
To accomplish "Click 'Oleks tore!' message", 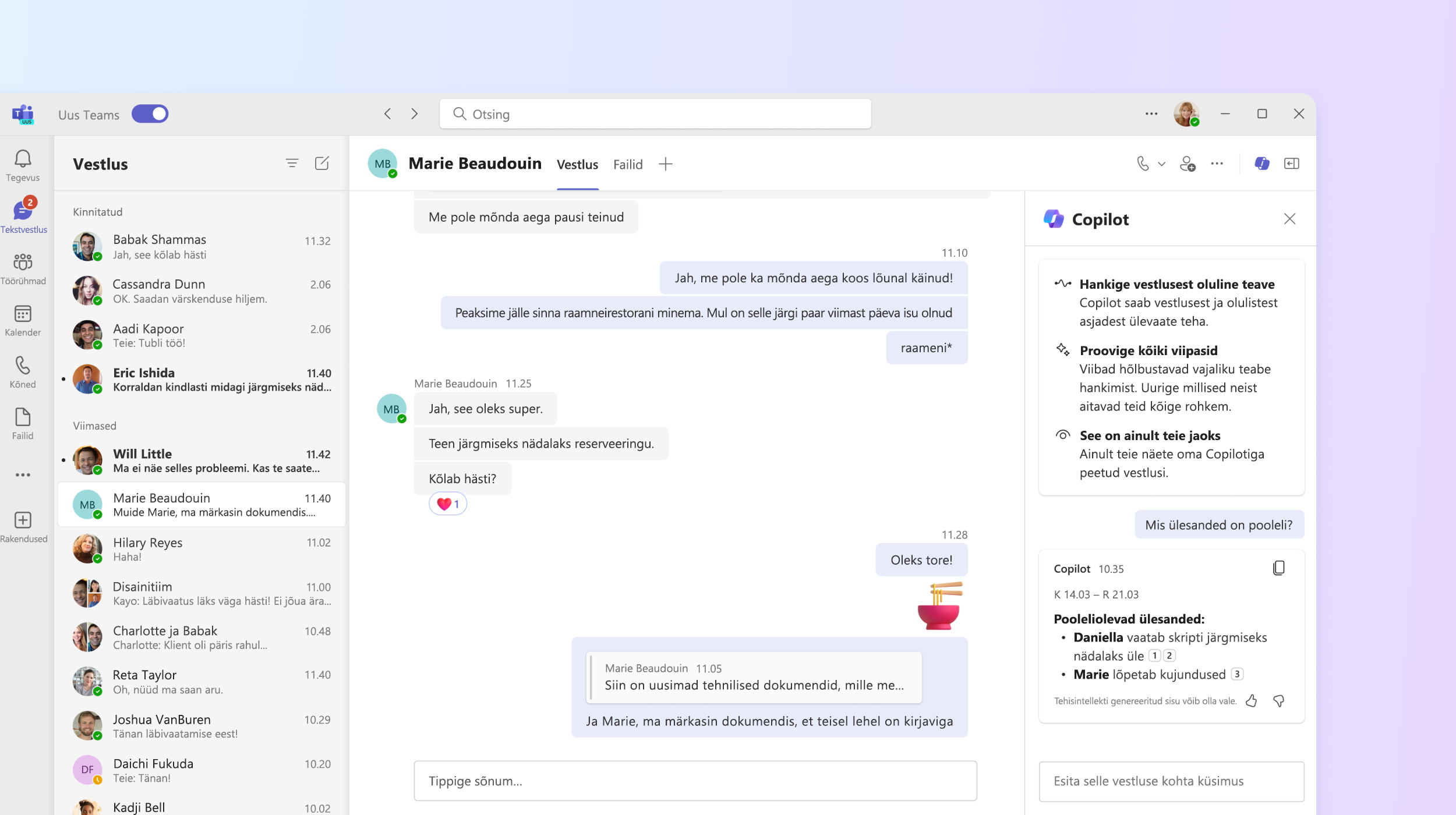I will point(921,559).
